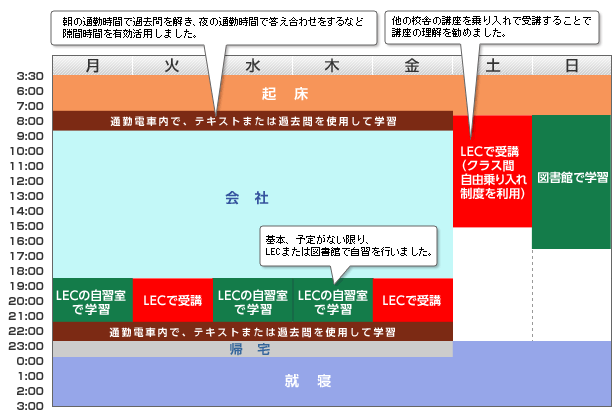Screen dimensions: 614x418
Task: Select the orange 起床 wake-up block
Action: (285, 94)
